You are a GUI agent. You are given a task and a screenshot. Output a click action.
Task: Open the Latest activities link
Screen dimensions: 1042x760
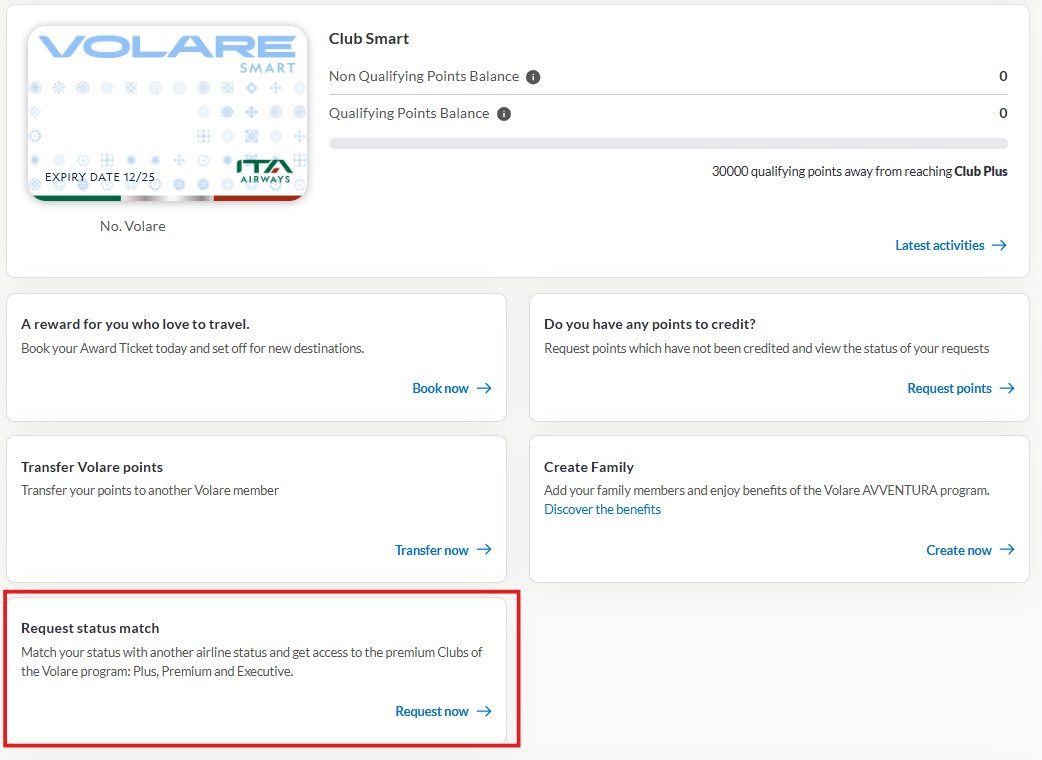[940, 245]
